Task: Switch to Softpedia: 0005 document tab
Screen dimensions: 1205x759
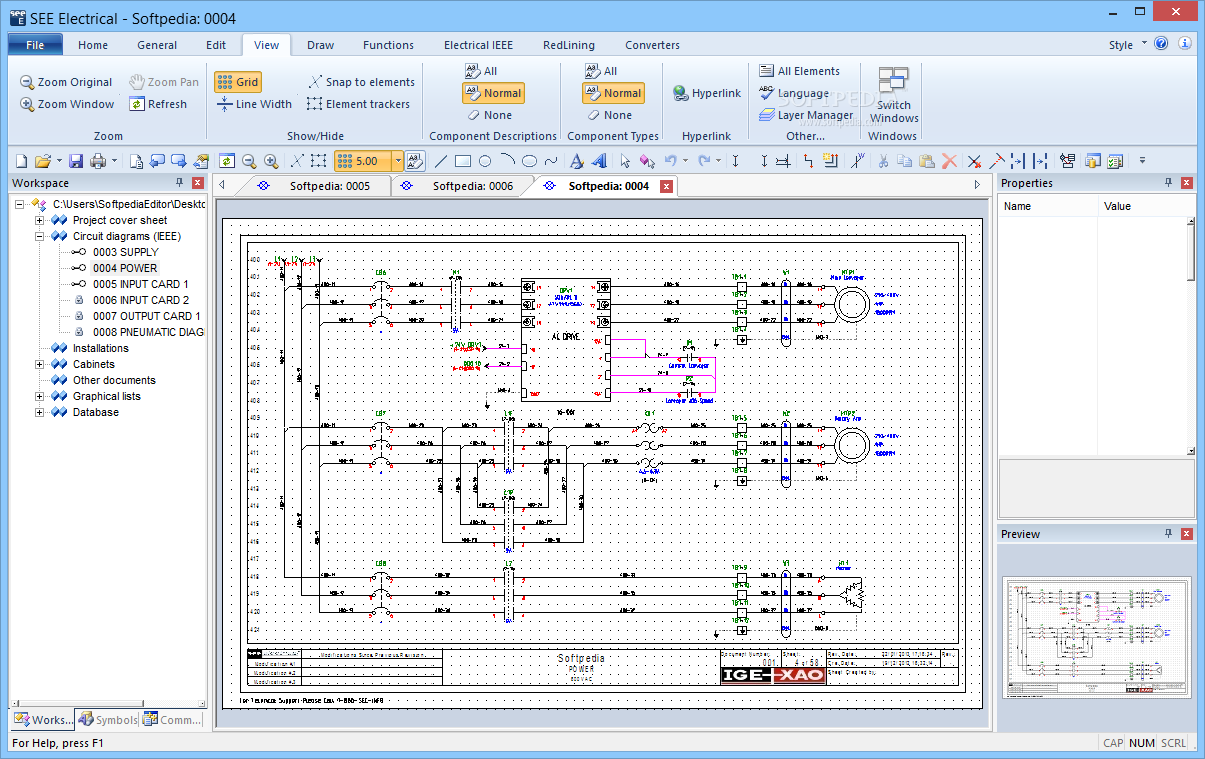Action: pyautogui.click(x=330, y=186)
